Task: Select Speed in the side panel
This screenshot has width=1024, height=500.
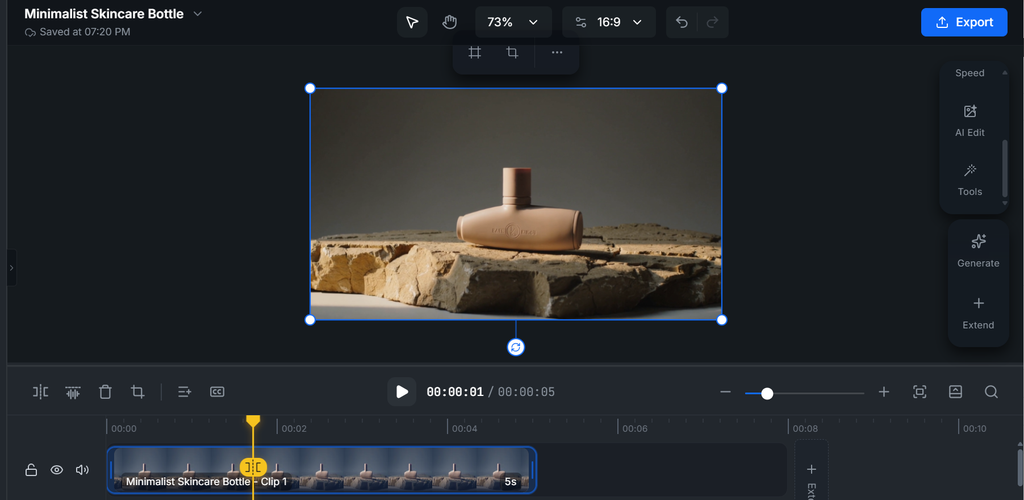Action: (970, 73)
